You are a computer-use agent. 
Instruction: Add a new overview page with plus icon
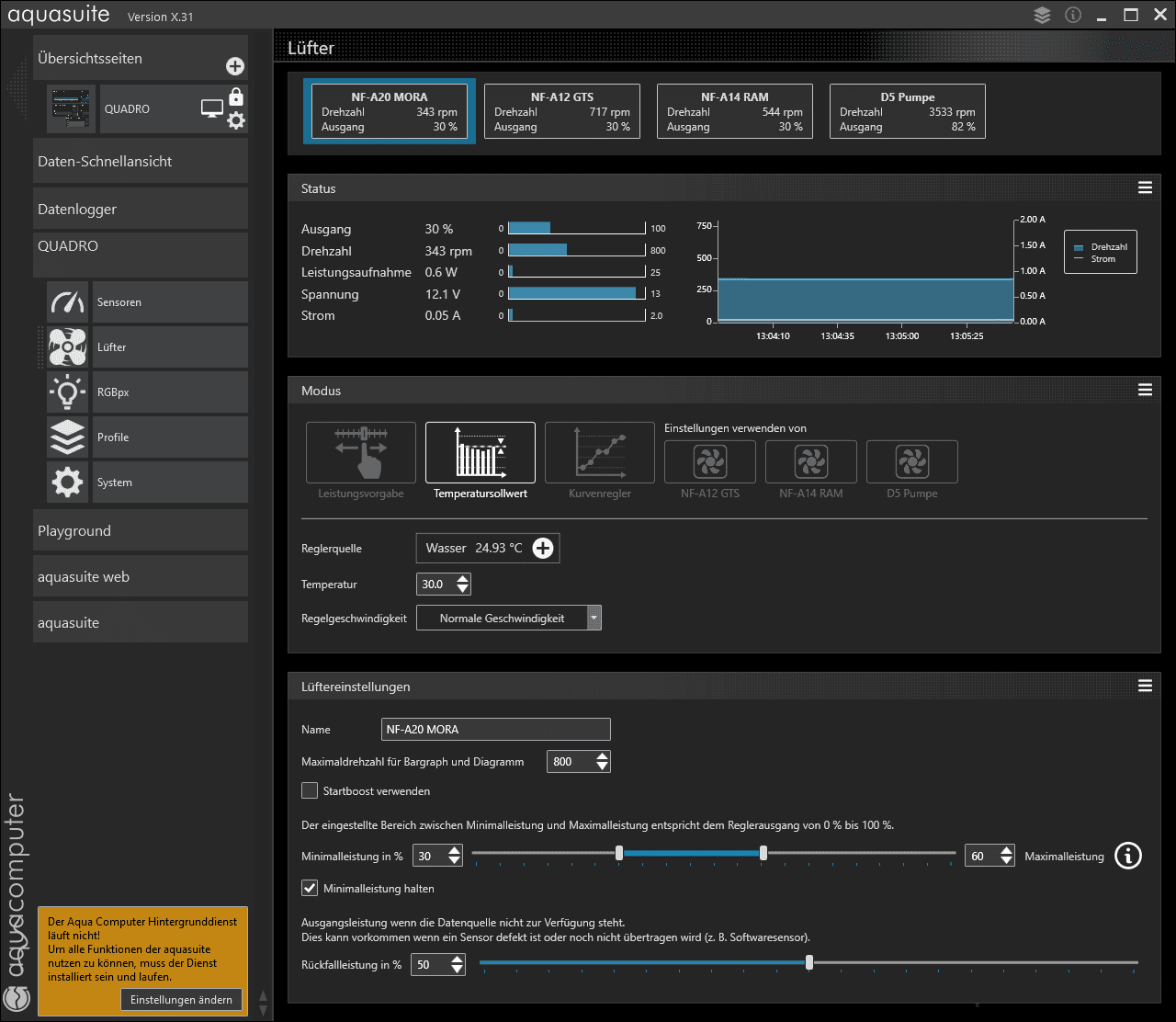235,66
